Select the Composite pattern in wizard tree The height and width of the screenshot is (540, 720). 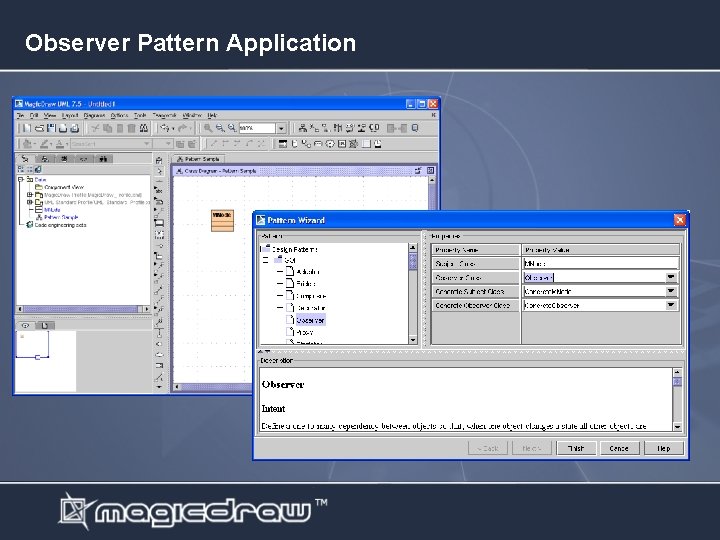tap(311, 296)
